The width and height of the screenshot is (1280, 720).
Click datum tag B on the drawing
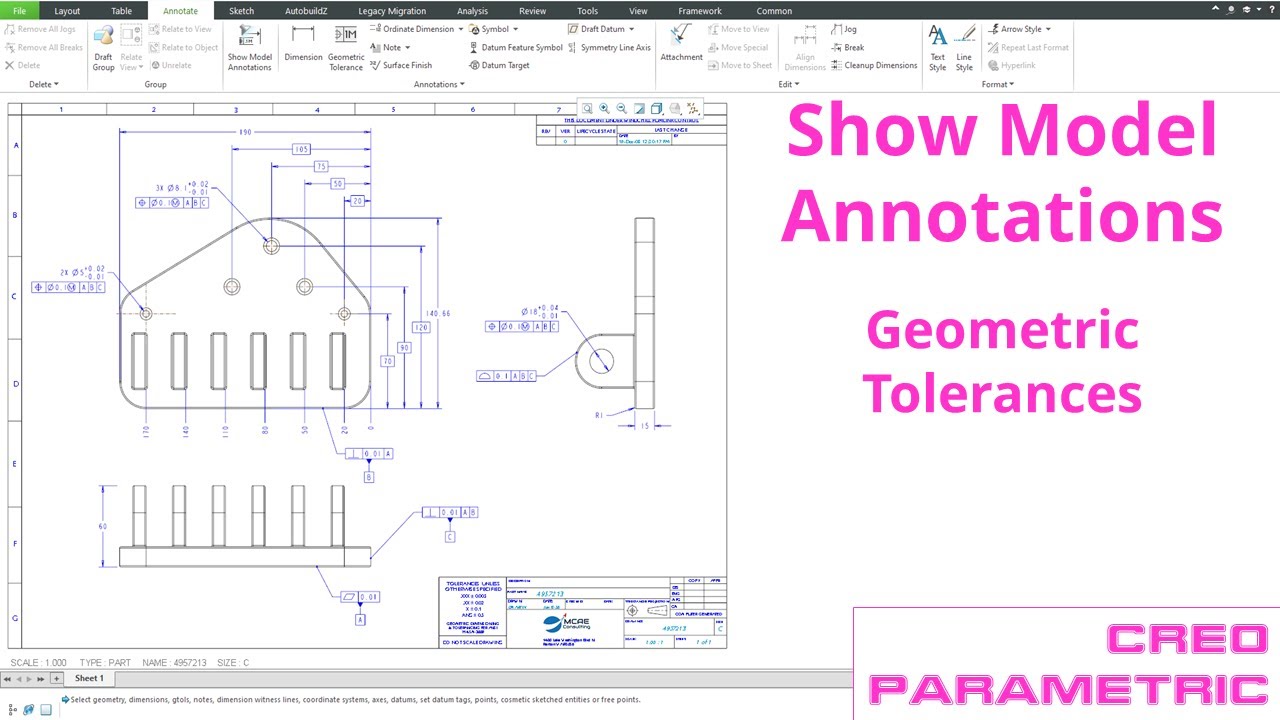[369, 478]
